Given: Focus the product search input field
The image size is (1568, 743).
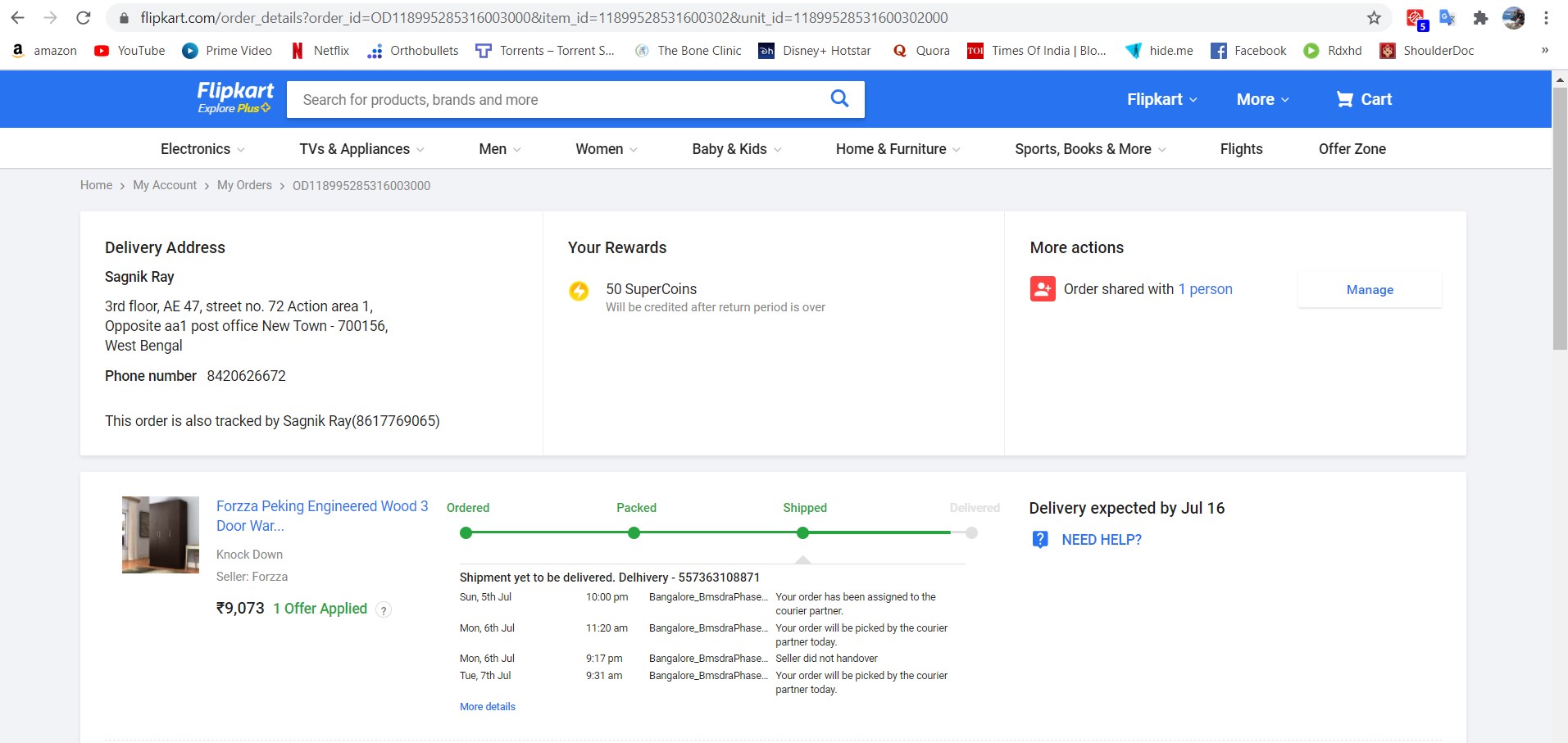Looking at the screenshot, I should [x=557, y=100].
